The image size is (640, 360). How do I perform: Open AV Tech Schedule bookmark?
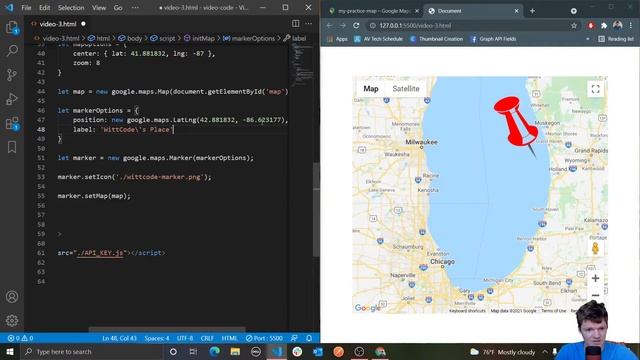(x=378, y=39)
